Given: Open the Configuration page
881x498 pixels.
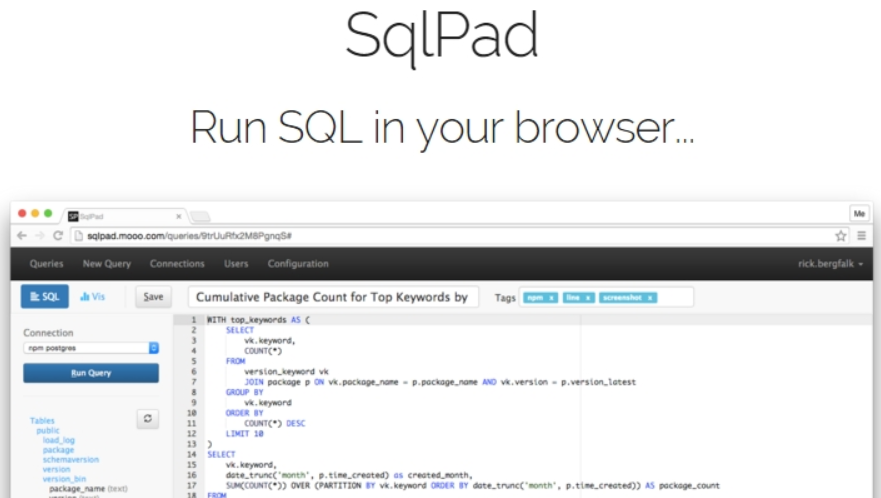Looking at the screenshot, I should point(298,264).
